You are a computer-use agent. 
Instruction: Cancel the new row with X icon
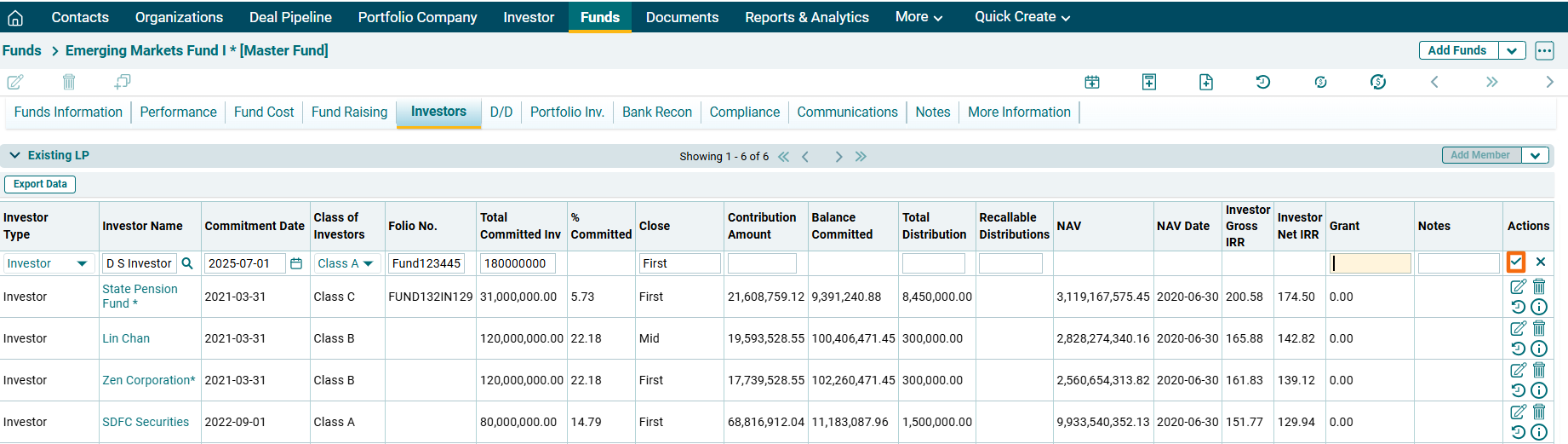(1541, 262)
